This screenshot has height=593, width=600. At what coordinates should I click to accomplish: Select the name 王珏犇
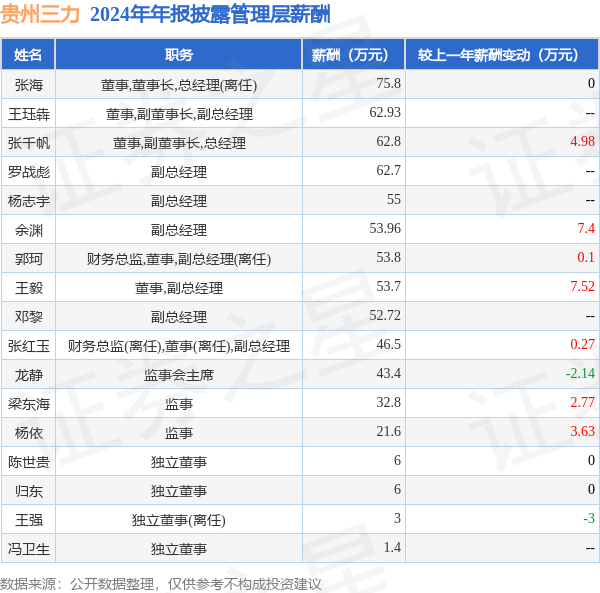pyautogui.click(x=29, y=114)
